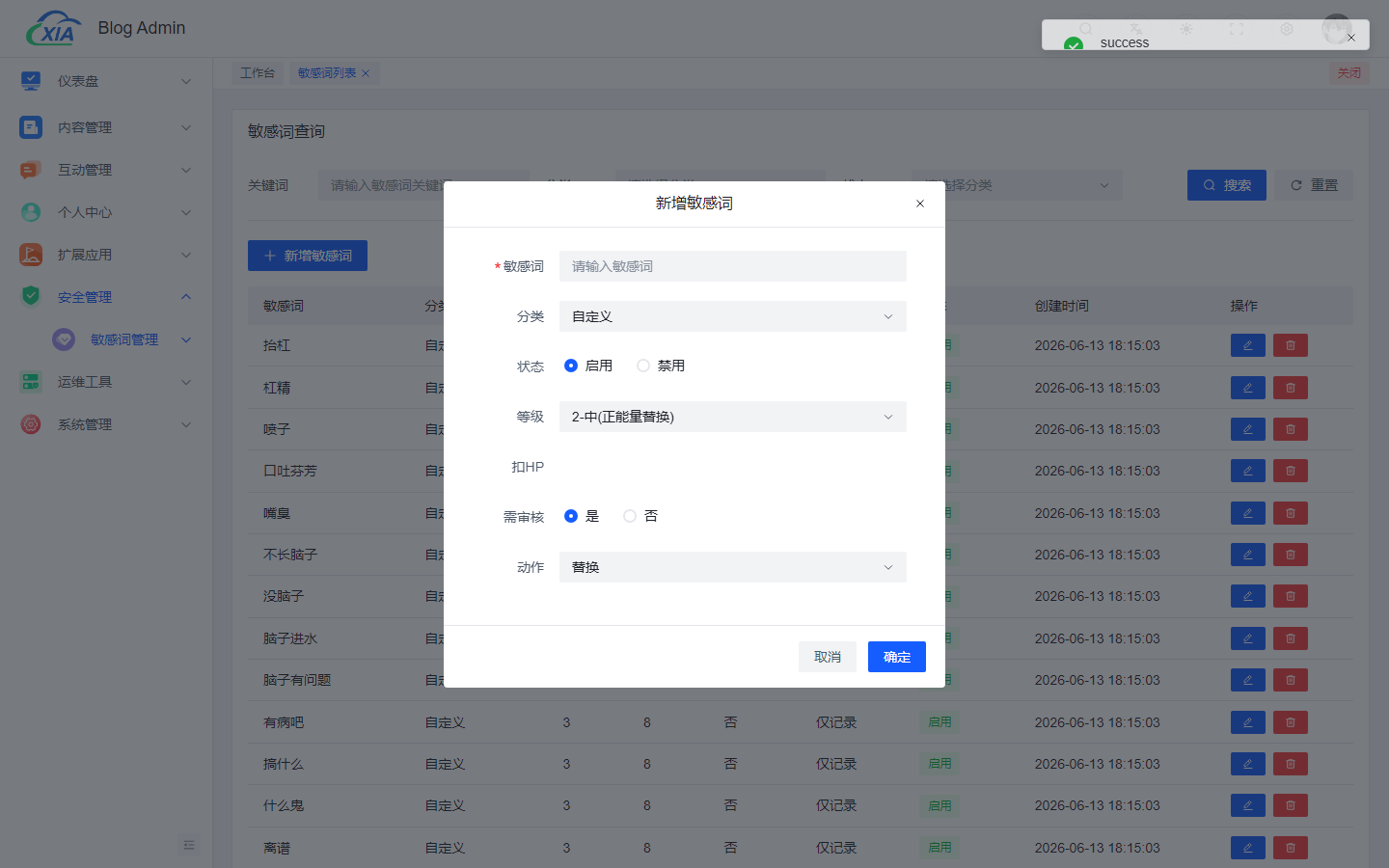The width and height of the screenshot is (1389, 868).
Task: Collapse the 安全管理 menu chevron
Action: [x=186, y=296]
